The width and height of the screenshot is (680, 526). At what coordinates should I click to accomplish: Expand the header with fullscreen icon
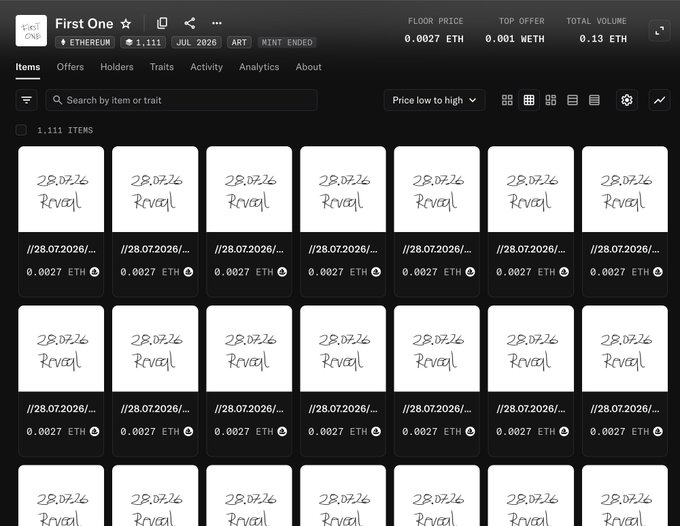point(660,31)
